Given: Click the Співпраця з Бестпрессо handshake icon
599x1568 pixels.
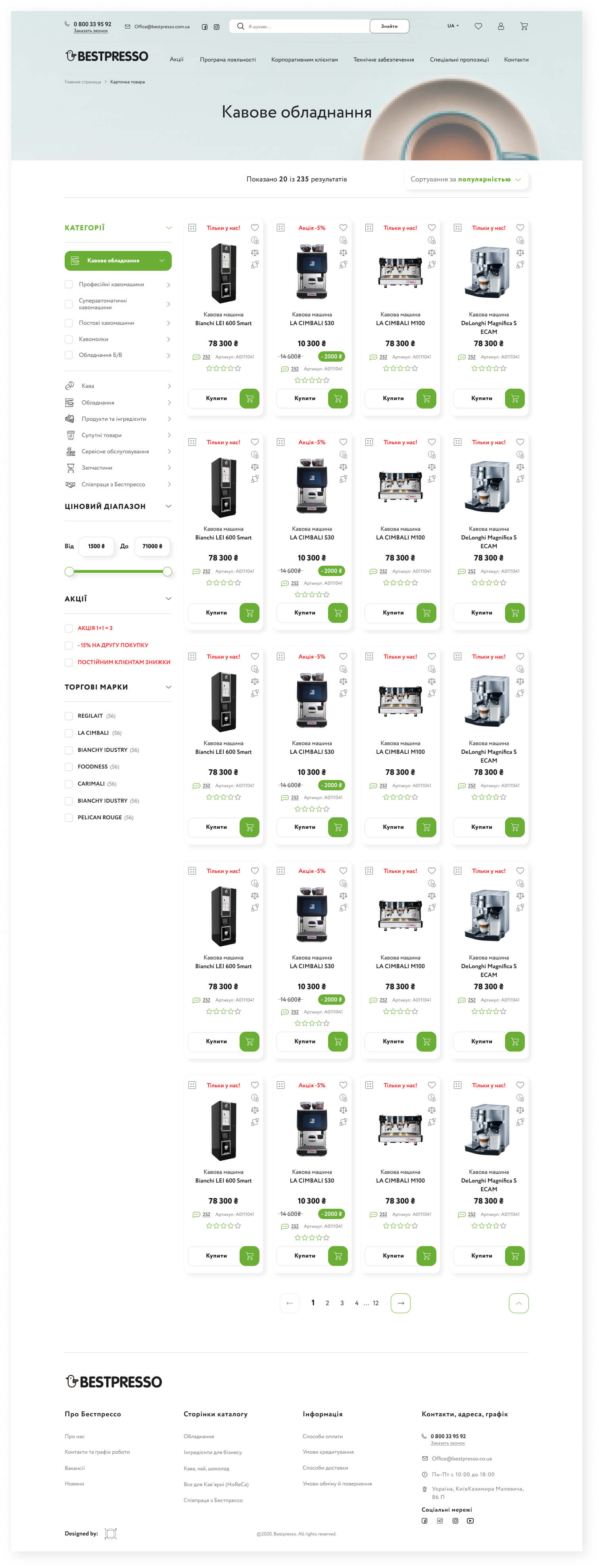Looking at the screenshot, I should point(70,485).
